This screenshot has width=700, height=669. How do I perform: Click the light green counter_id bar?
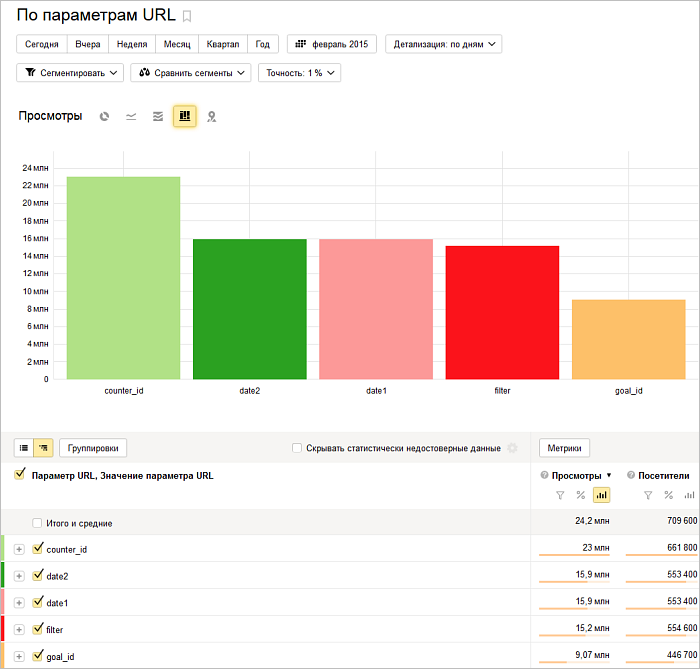[124, 278]
